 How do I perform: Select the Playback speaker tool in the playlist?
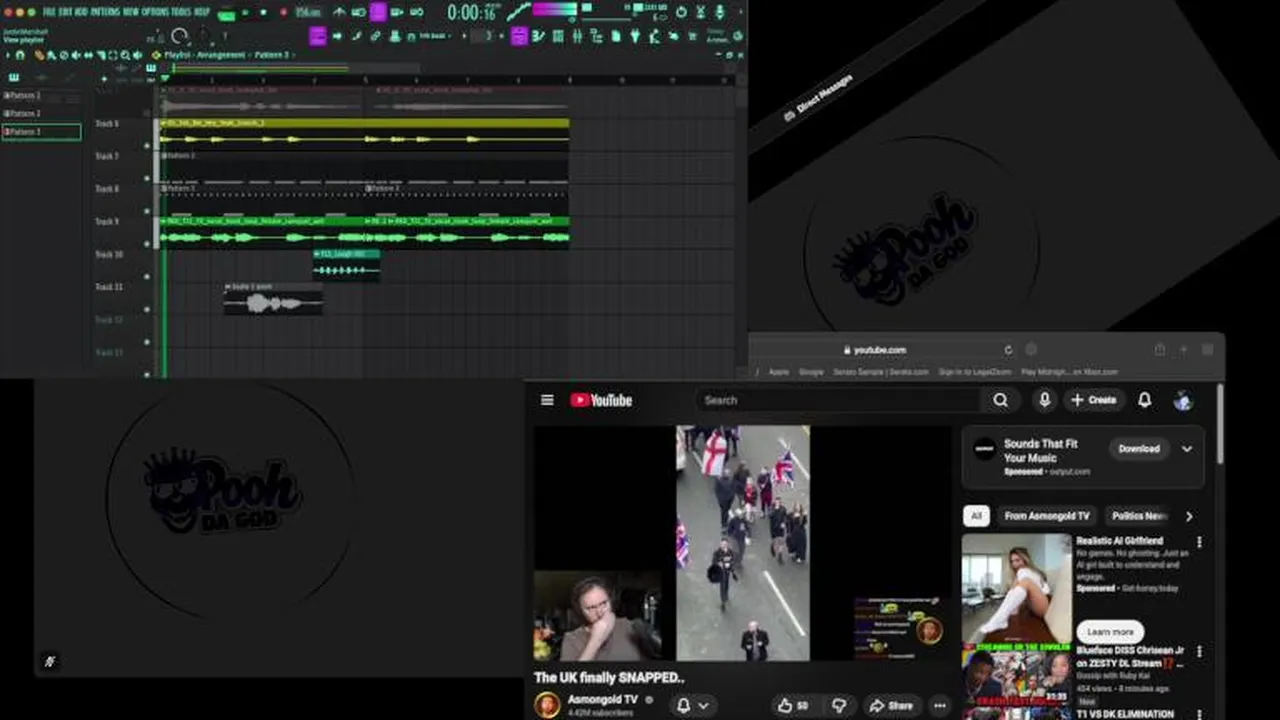pos(139,55)
